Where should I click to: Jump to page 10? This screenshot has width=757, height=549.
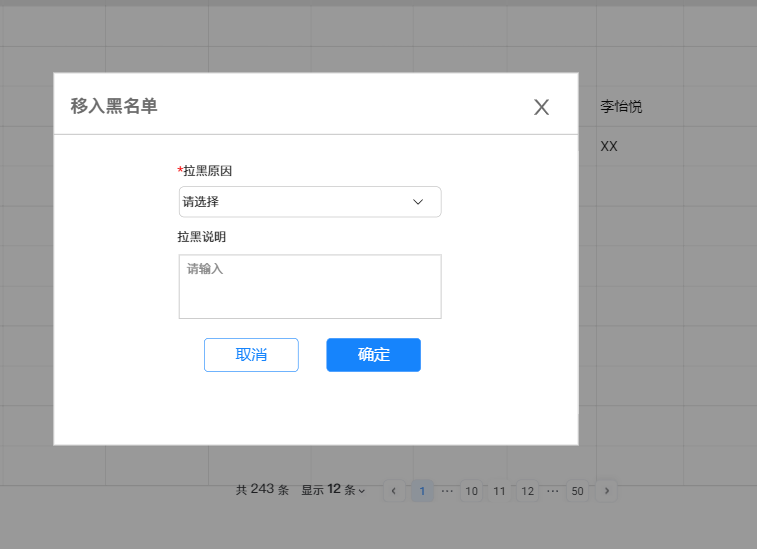pos(472,491)
